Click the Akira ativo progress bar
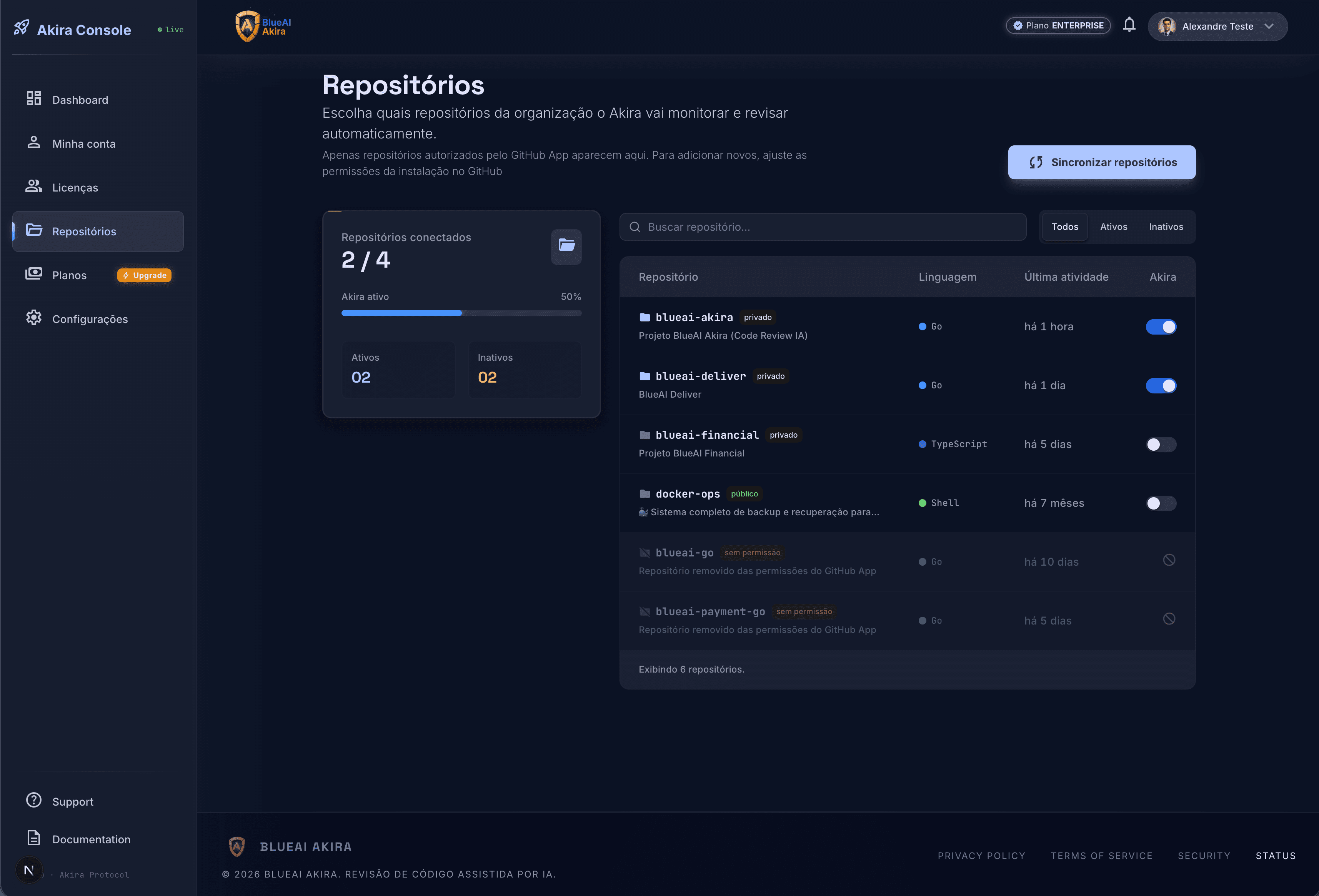1319x896 pixels. click(461, 313)
